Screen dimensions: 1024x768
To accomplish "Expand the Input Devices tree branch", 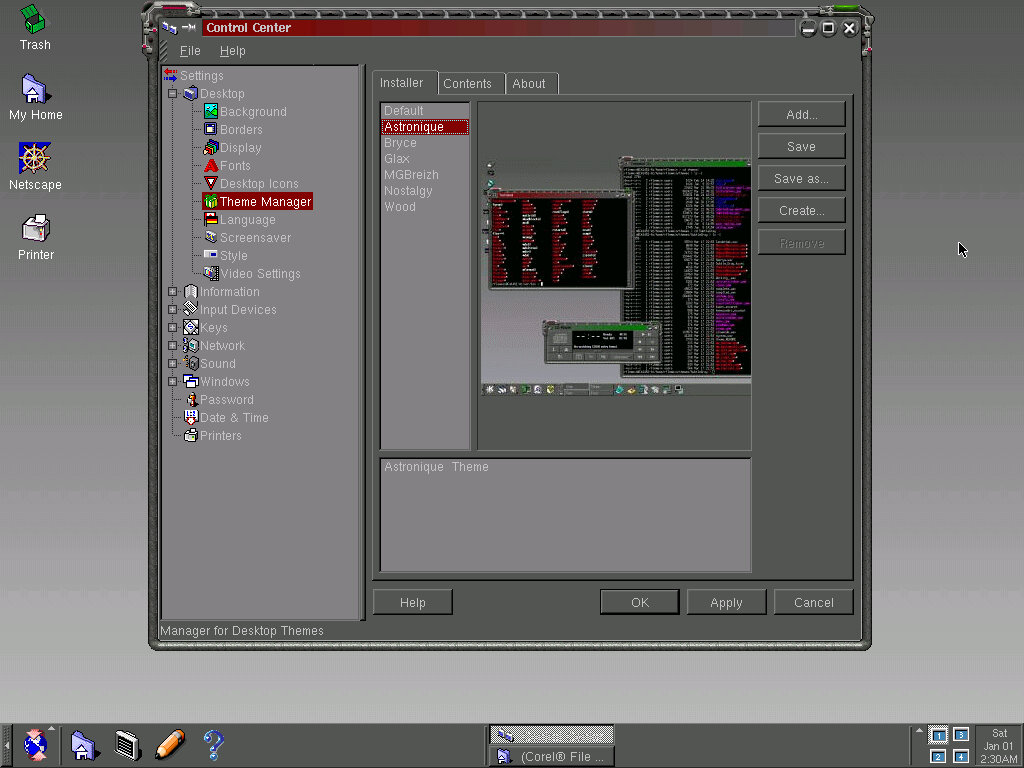I will [x=173, y=310].
